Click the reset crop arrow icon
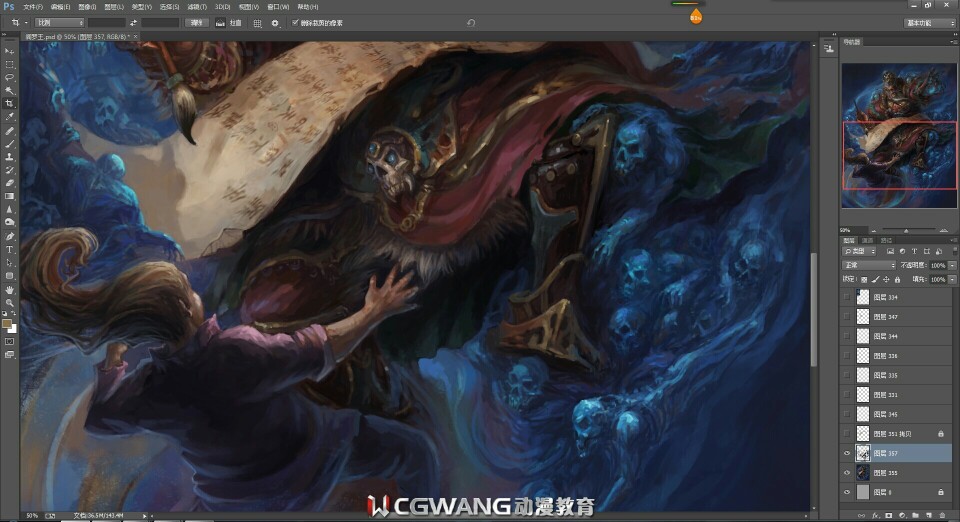The height and width of the screenshot is (522, 960). click(x=471, y=23)
